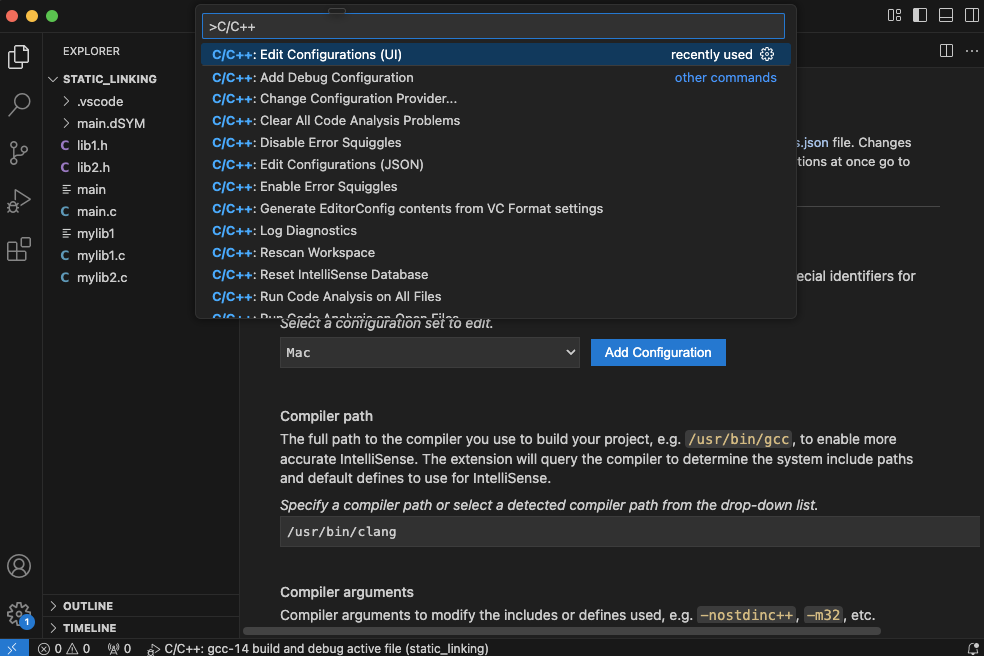Open lib2.h in the explorer

(x=94, y=168)
